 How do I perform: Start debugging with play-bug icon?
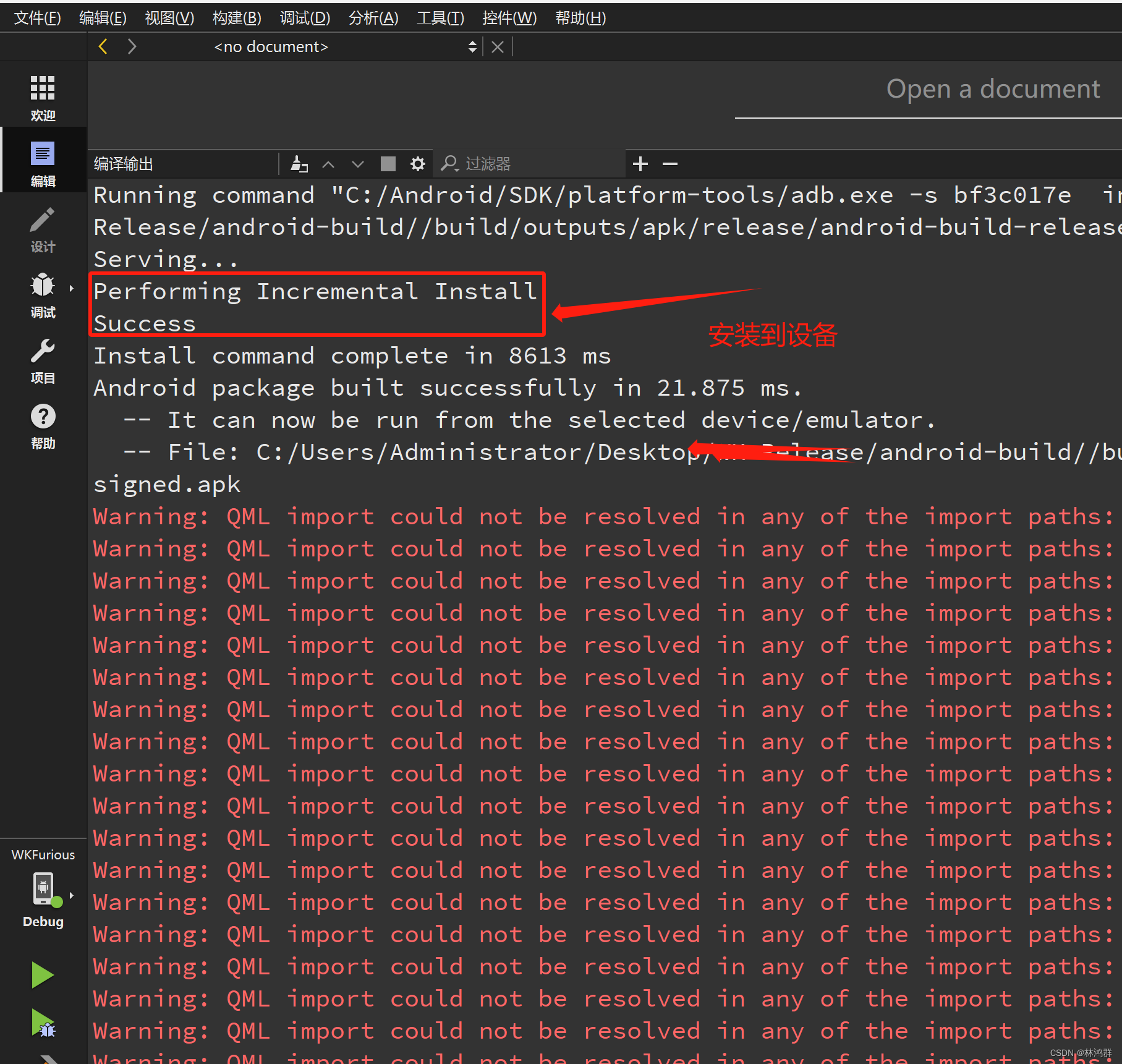point(43,1023)
